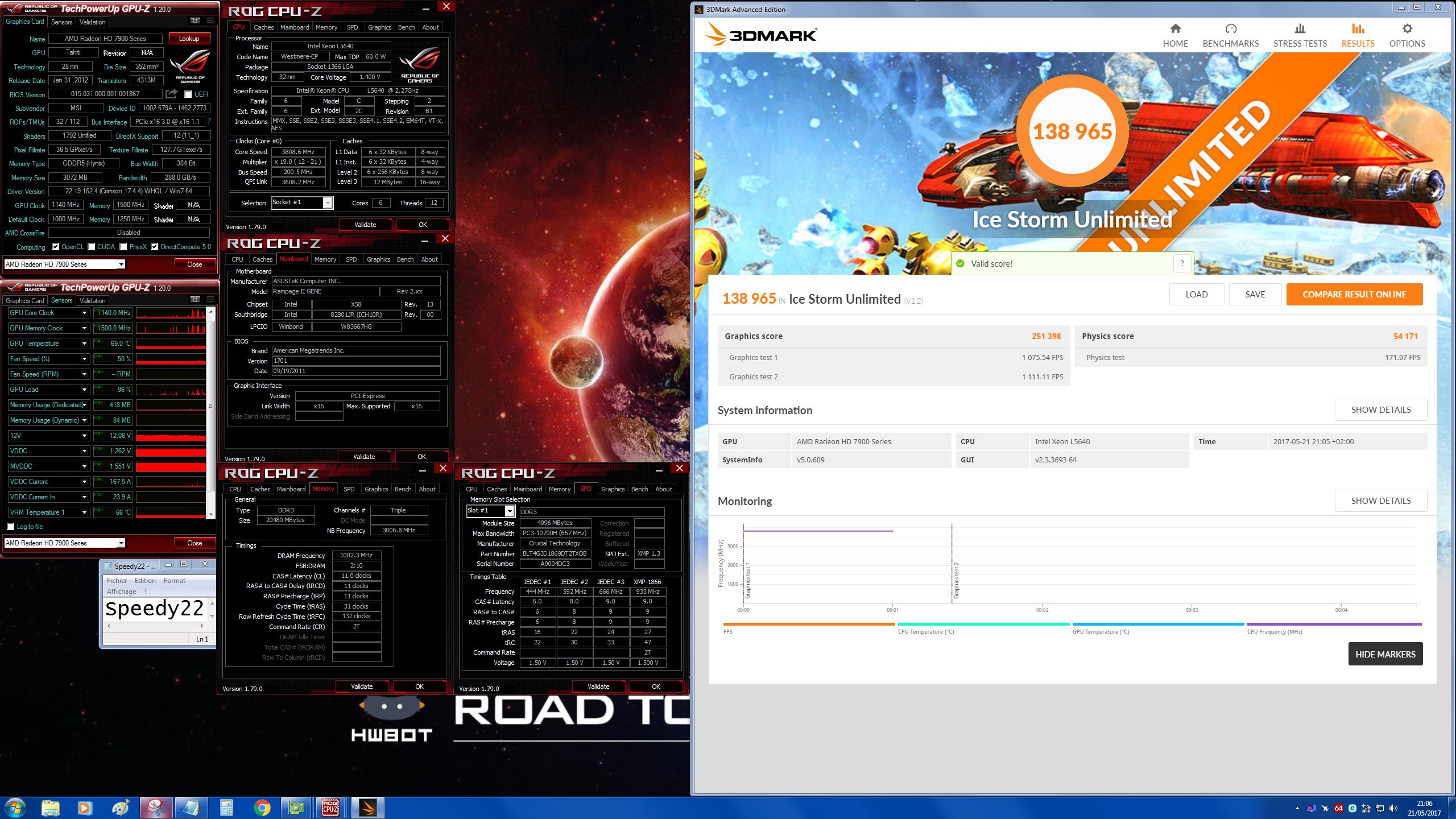The image size is (1456, 819).
Task: Click the volume speaker icon in the system tray
Action: (x=1393, y=808)
